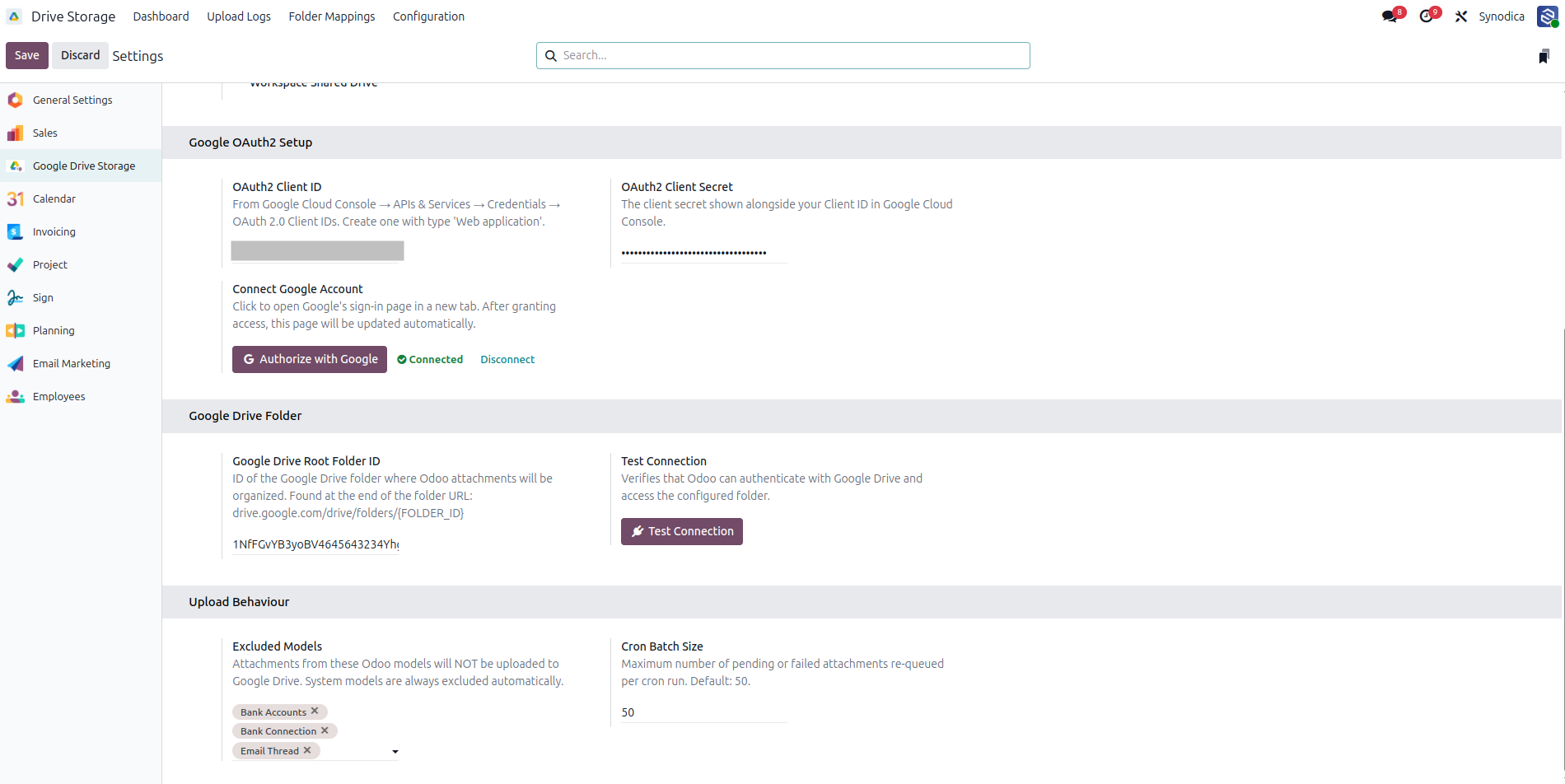
Task: Open the Dashboard menu
Action: coord(161,16)
